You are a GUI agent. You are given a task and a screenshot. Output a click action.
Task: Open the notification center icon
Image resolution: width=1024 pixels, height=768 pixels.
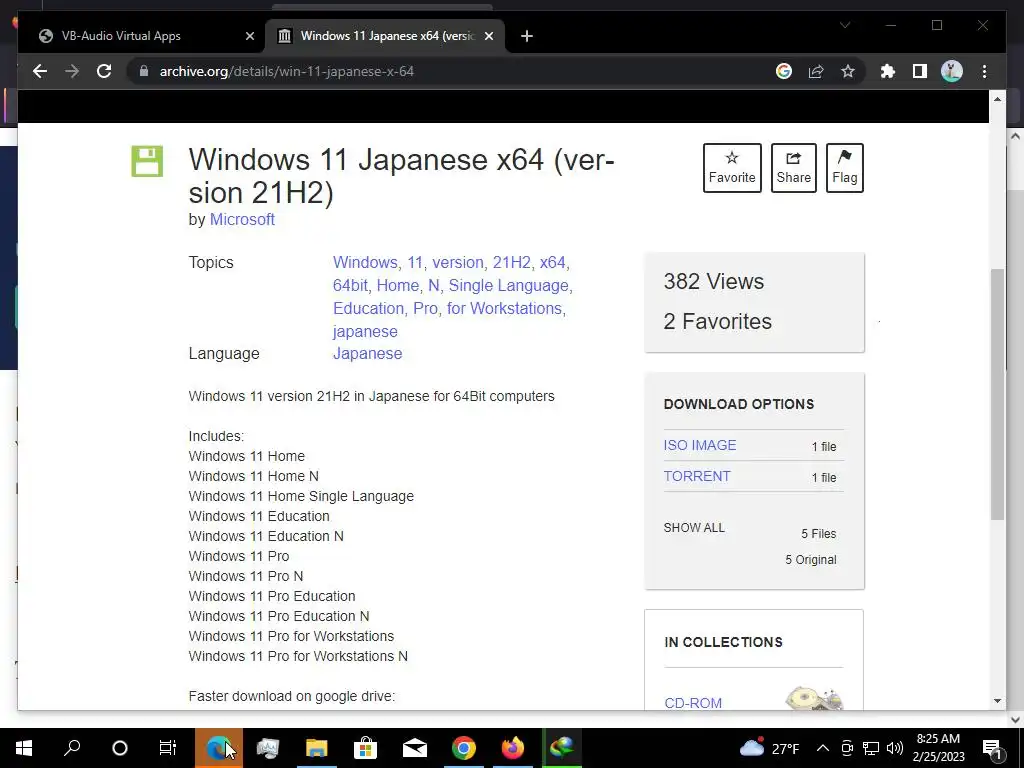point(992,748)
